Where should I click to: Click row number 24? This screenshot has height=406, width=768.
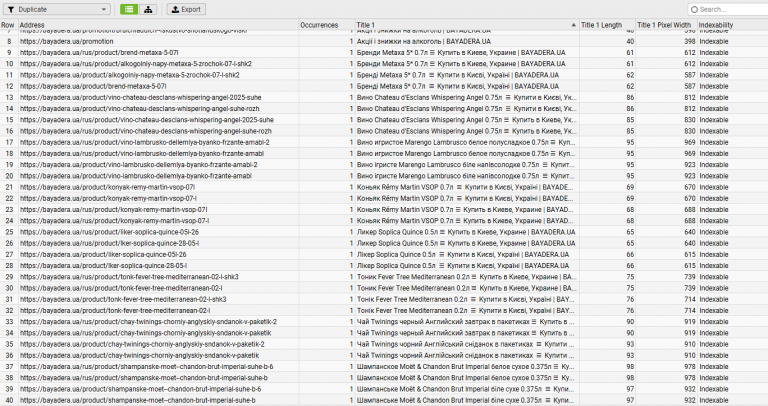(x=9, y=221)
